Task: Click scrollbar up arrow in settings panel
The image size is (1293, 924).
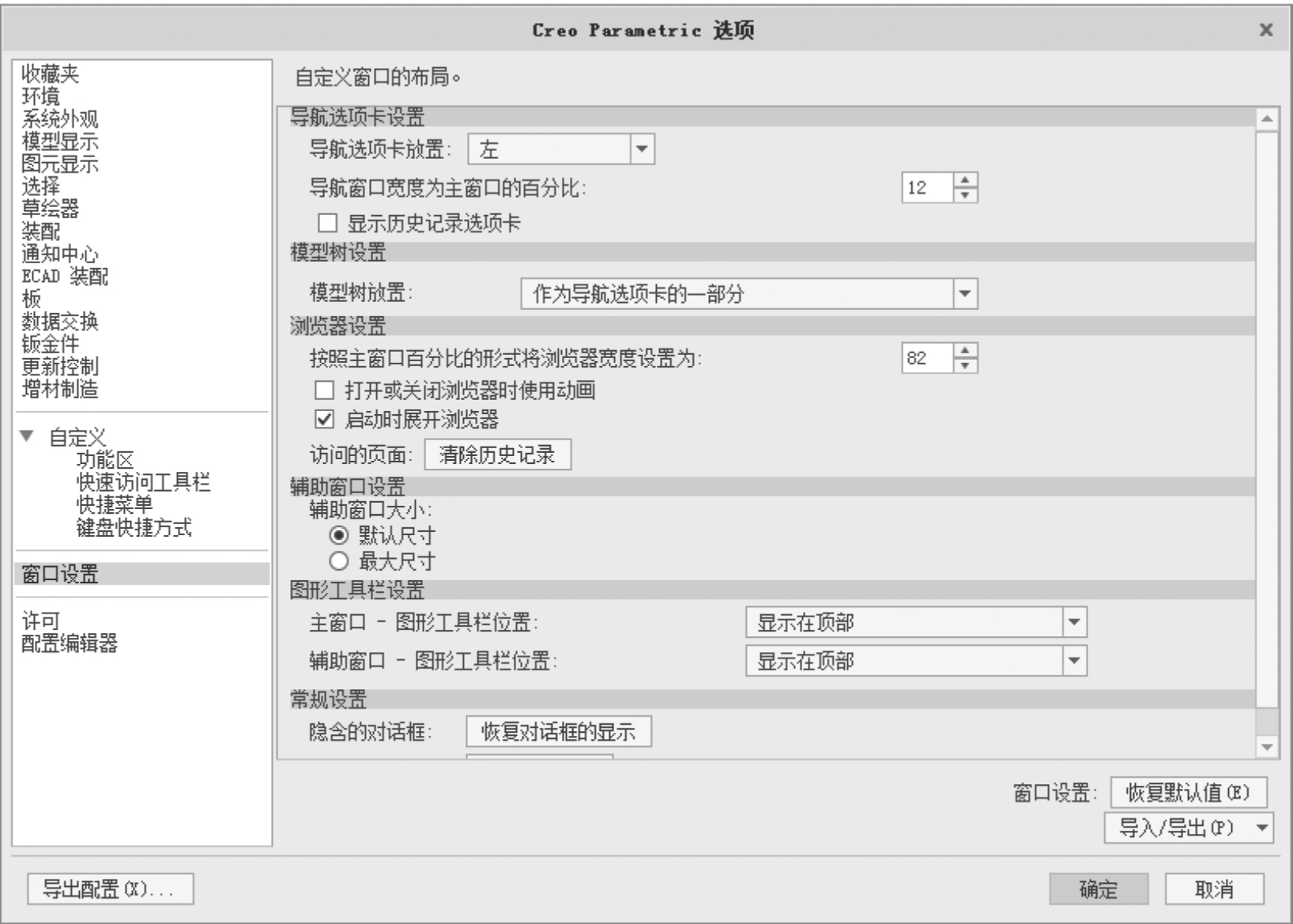Action: point(1267,119)
